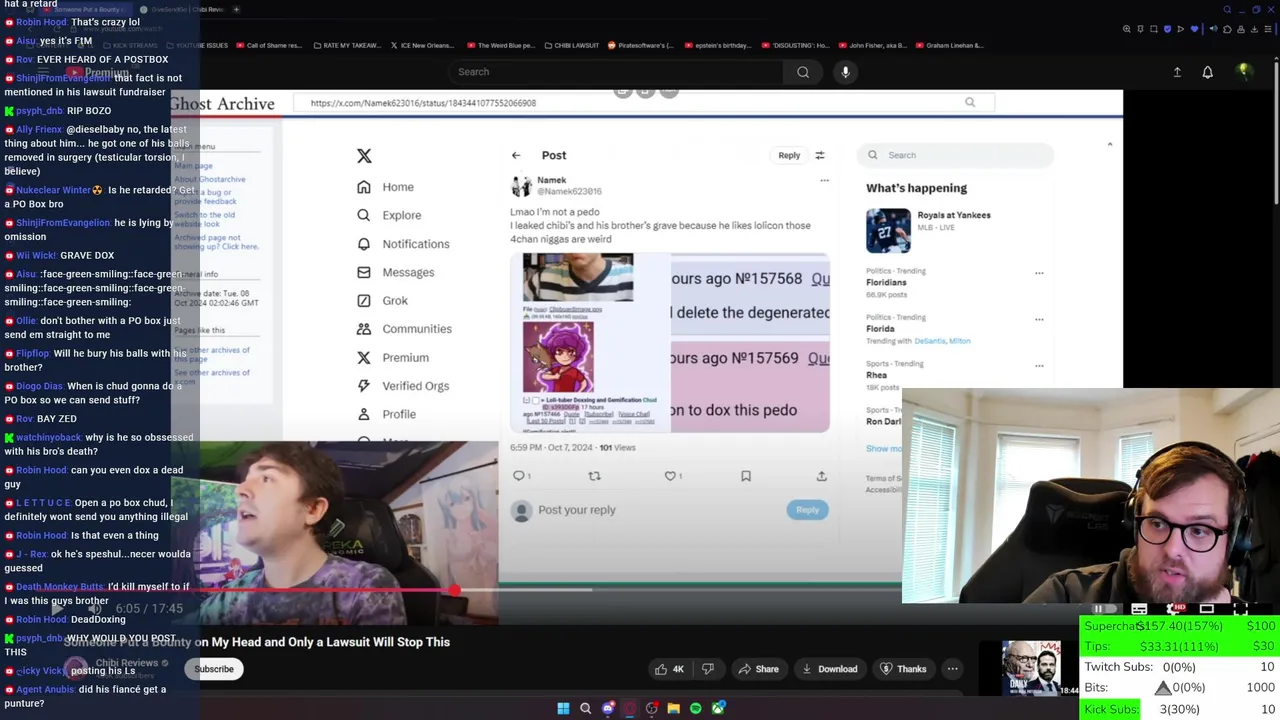Click the X logo in archived page
This screenshot has width=1280, height=720.
pyautogui.click(x=364, y=155)
